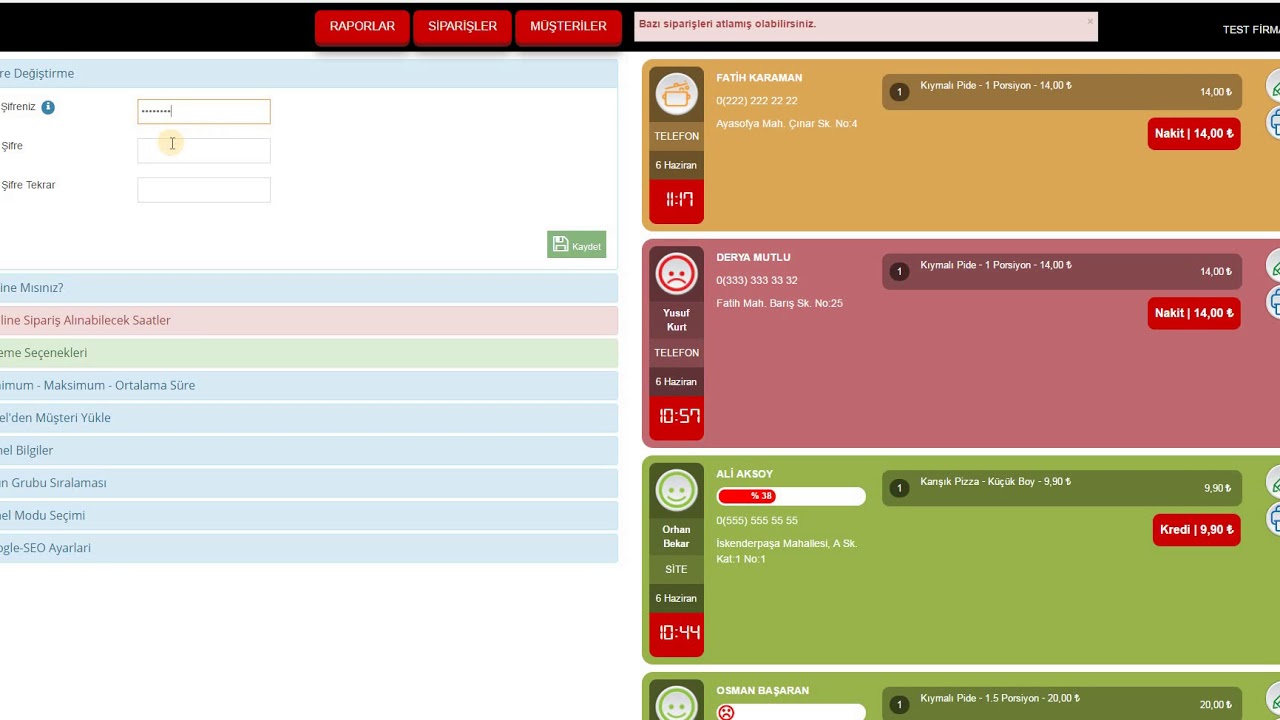Viewport: 1280px width, 720px height.
Task: Click the Kaydet save button
Action: coord(576,245)
